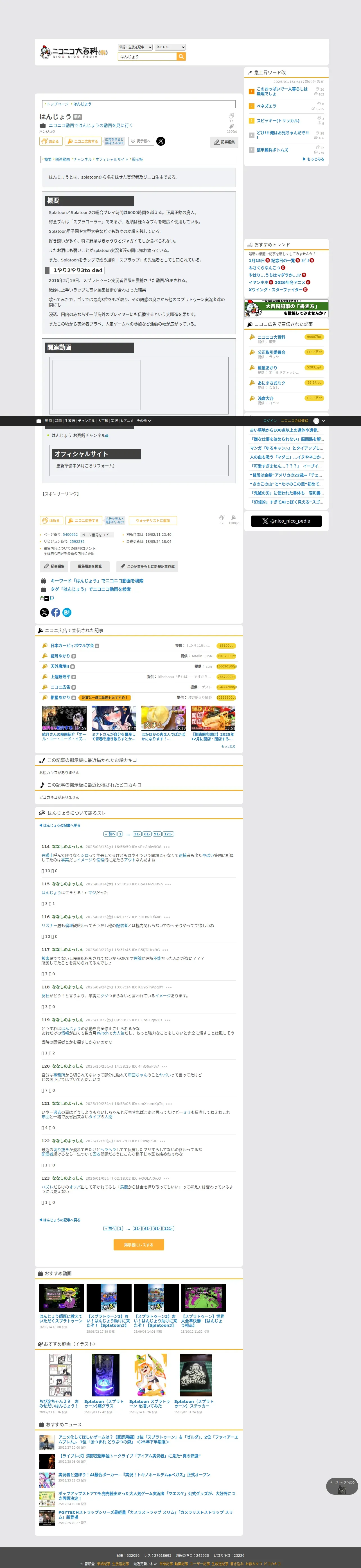Click the 編集履歴を閲覧 button
Image resolution: width=361 pixels, height=1568 pixels.
point(90,567)
